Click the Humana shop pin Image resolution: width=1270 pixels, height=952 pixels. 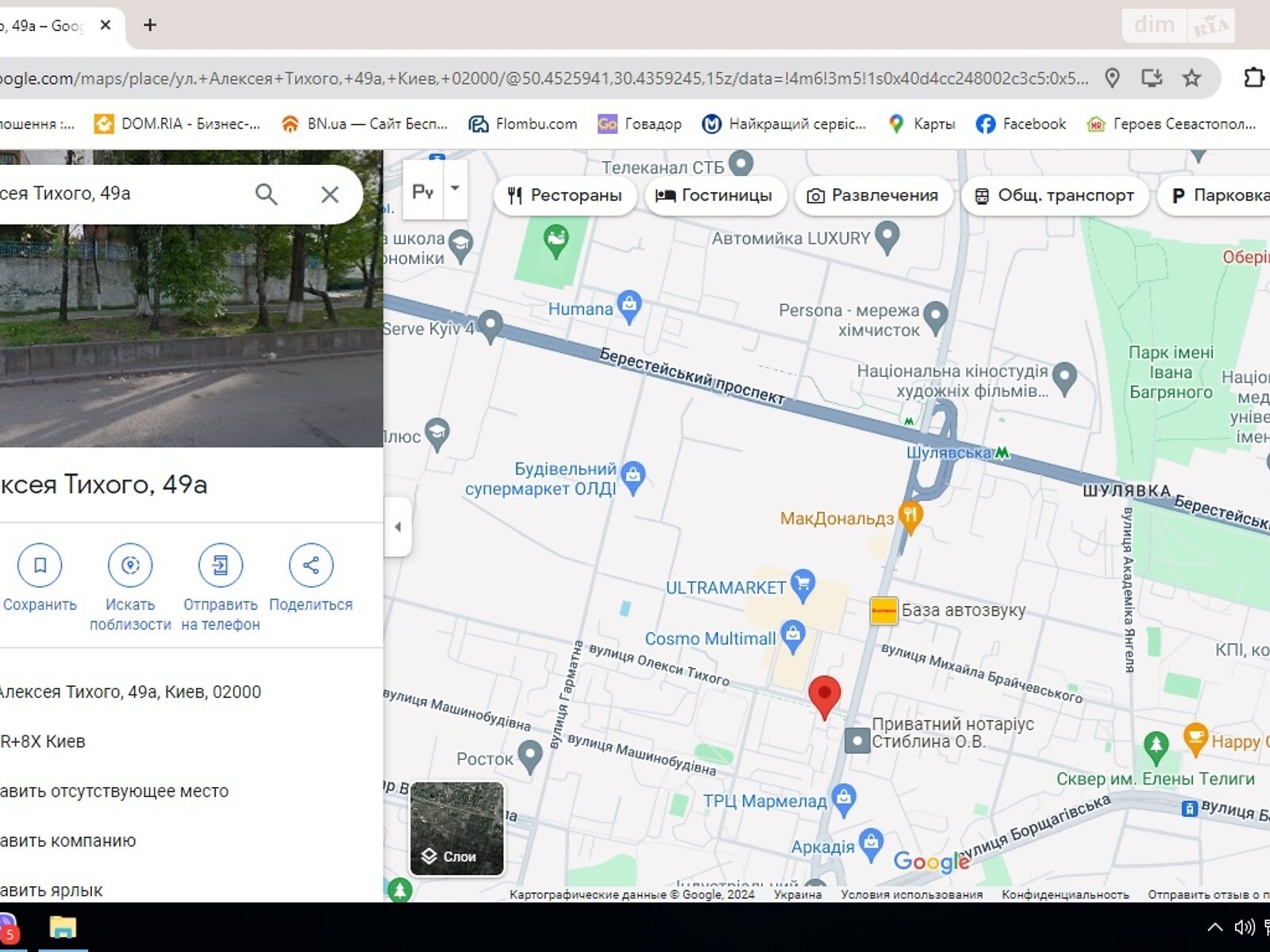(x=629, y=307)
